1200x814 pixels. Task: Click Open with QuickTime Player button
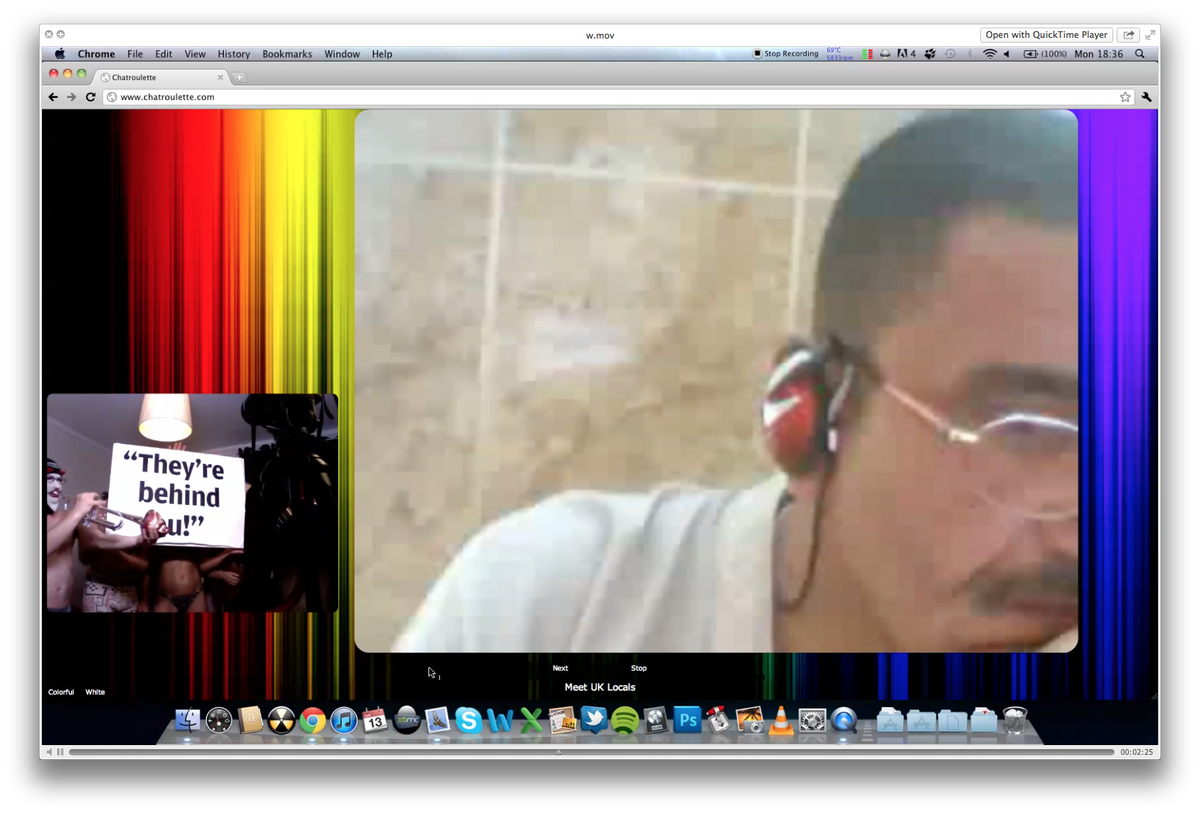[x=1046, y=35]
